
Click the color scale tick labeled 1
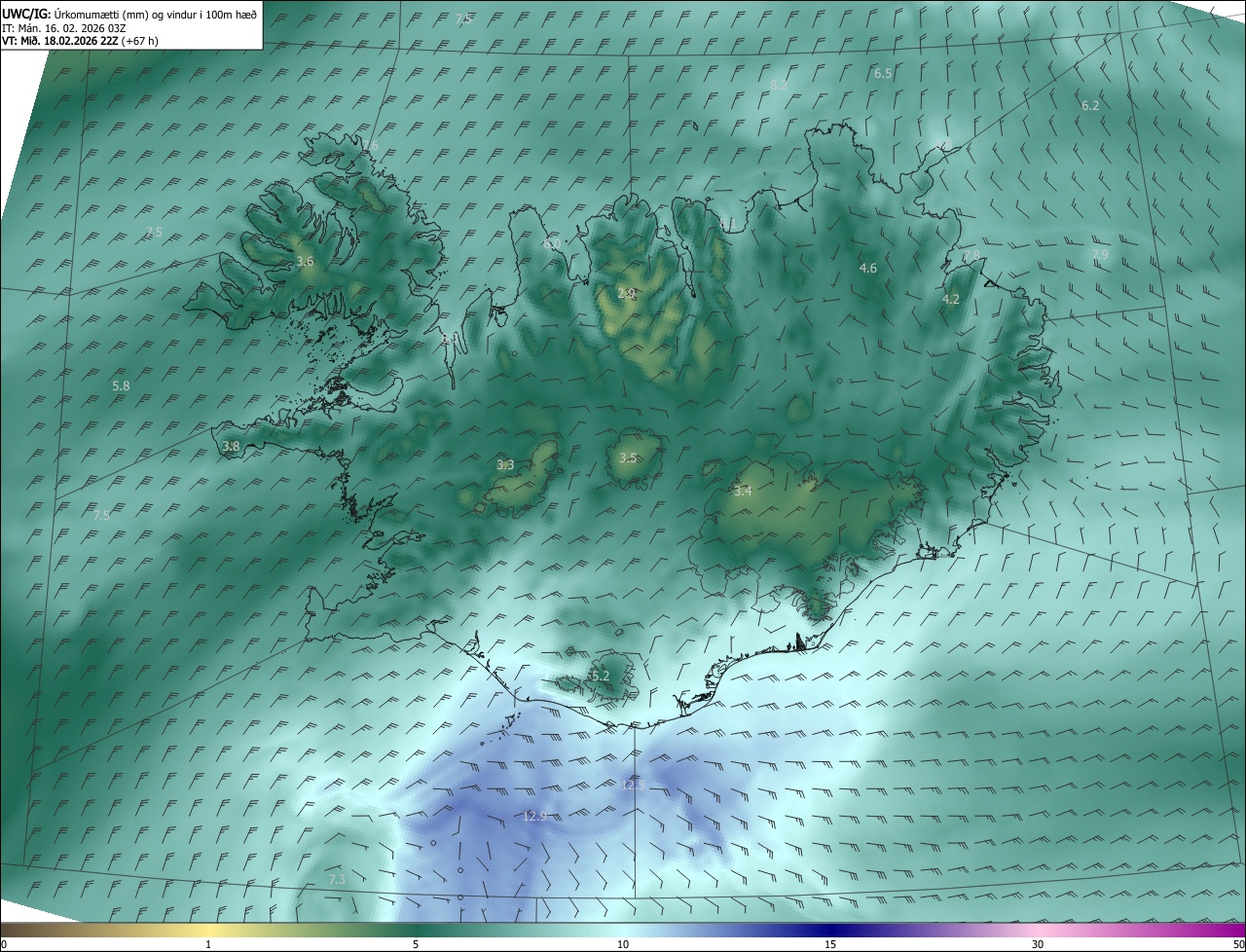[x=208, y=944]
